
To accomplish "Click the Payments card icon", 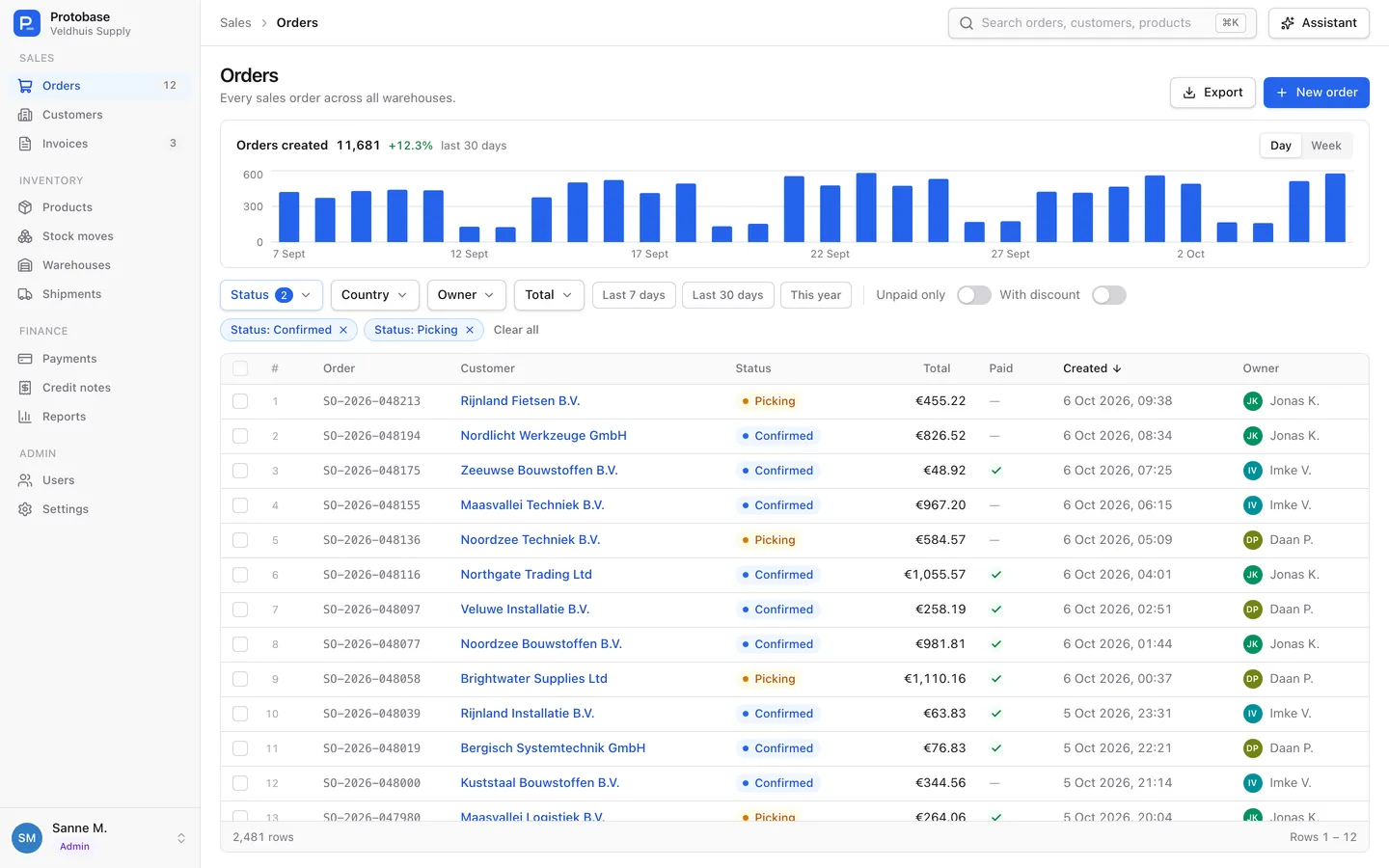I will coord(26,359).
